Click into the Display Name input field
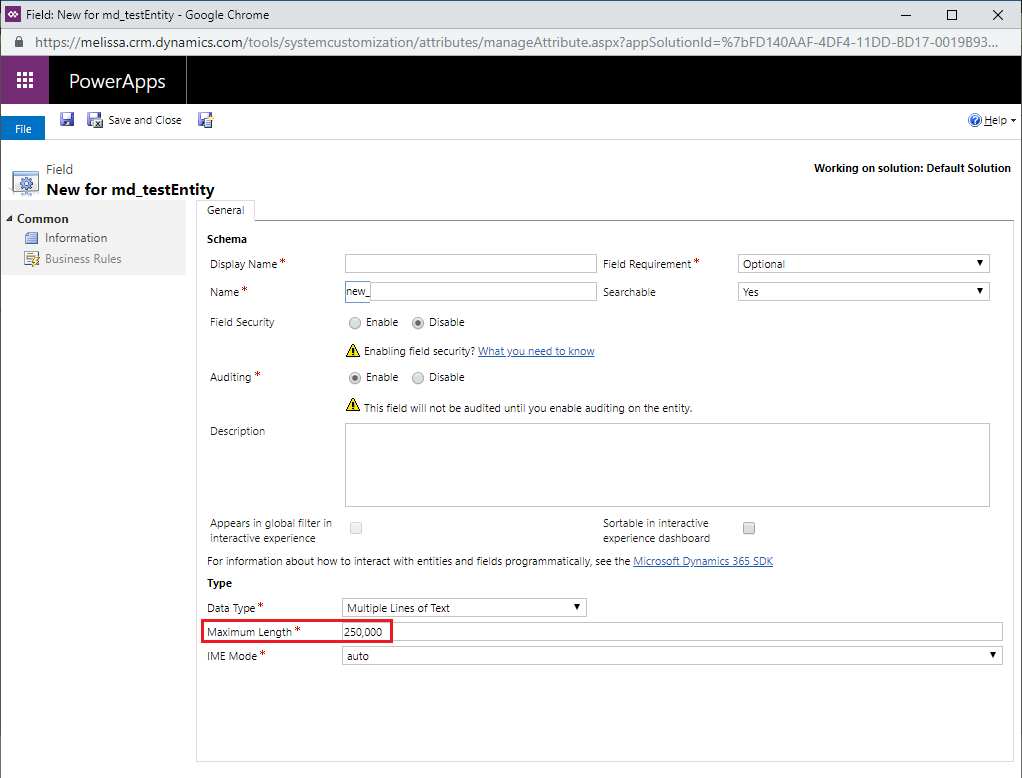Image resolution: width=1022 pixels, height=778 pixels. click(471, 263)
